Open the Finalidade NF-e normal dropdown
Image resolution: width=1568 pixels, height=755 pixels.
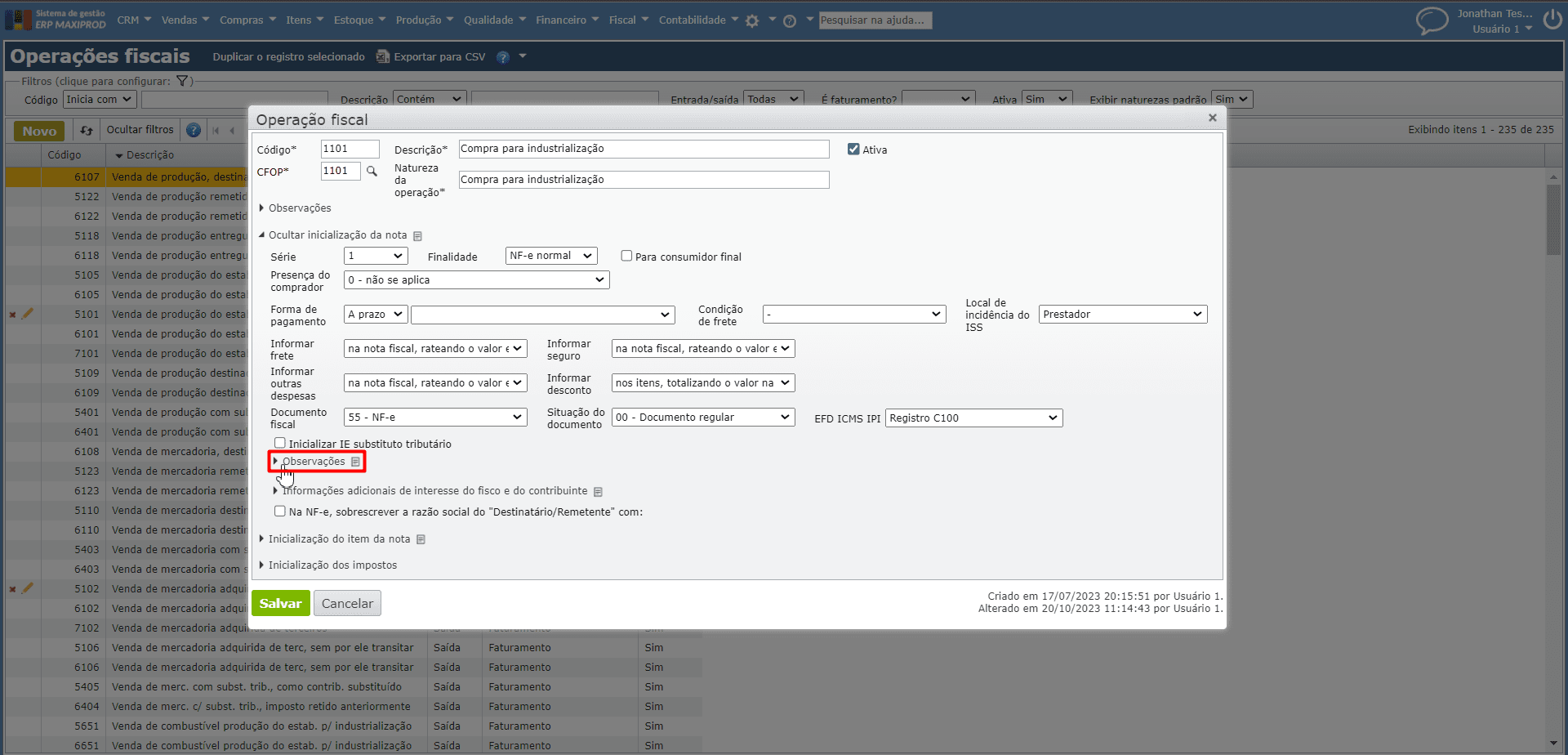tap(551, 256)
